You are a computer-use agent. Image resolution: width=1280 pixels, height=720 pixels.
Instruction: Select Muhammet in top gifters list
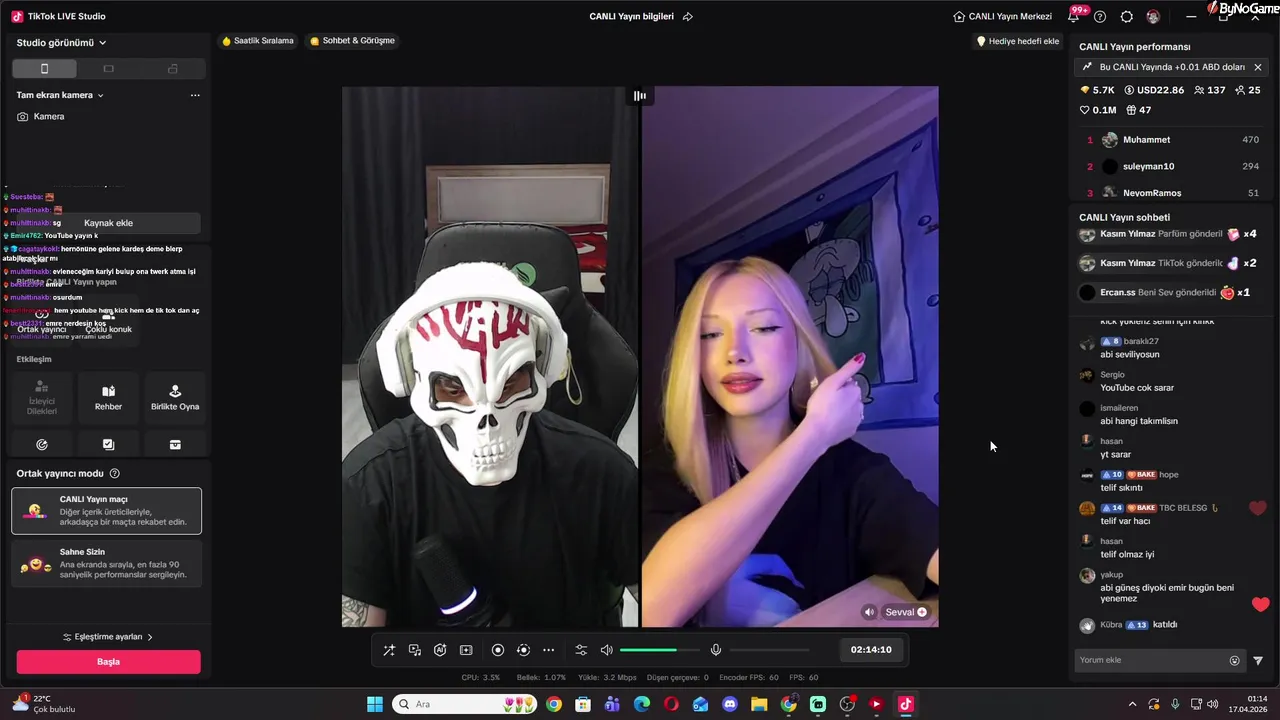[x=1172, y=140]
